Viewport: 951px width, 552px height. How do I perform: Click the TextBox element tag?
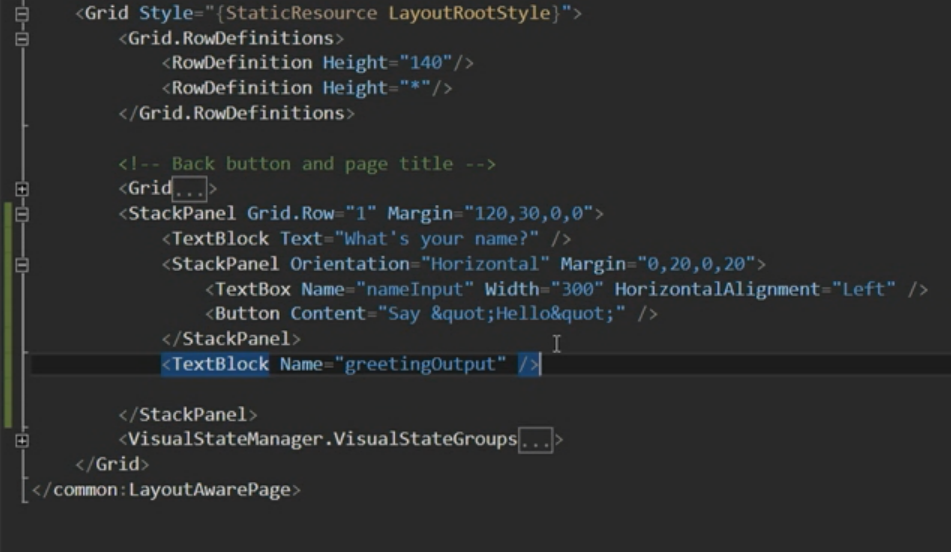(253, 289)
